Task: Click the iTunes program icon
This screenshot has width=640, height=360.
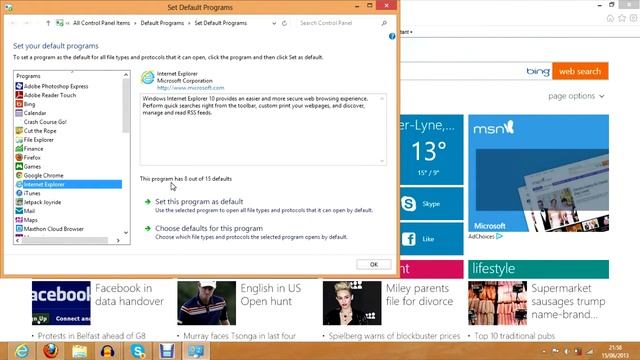Action: (19, 193)
